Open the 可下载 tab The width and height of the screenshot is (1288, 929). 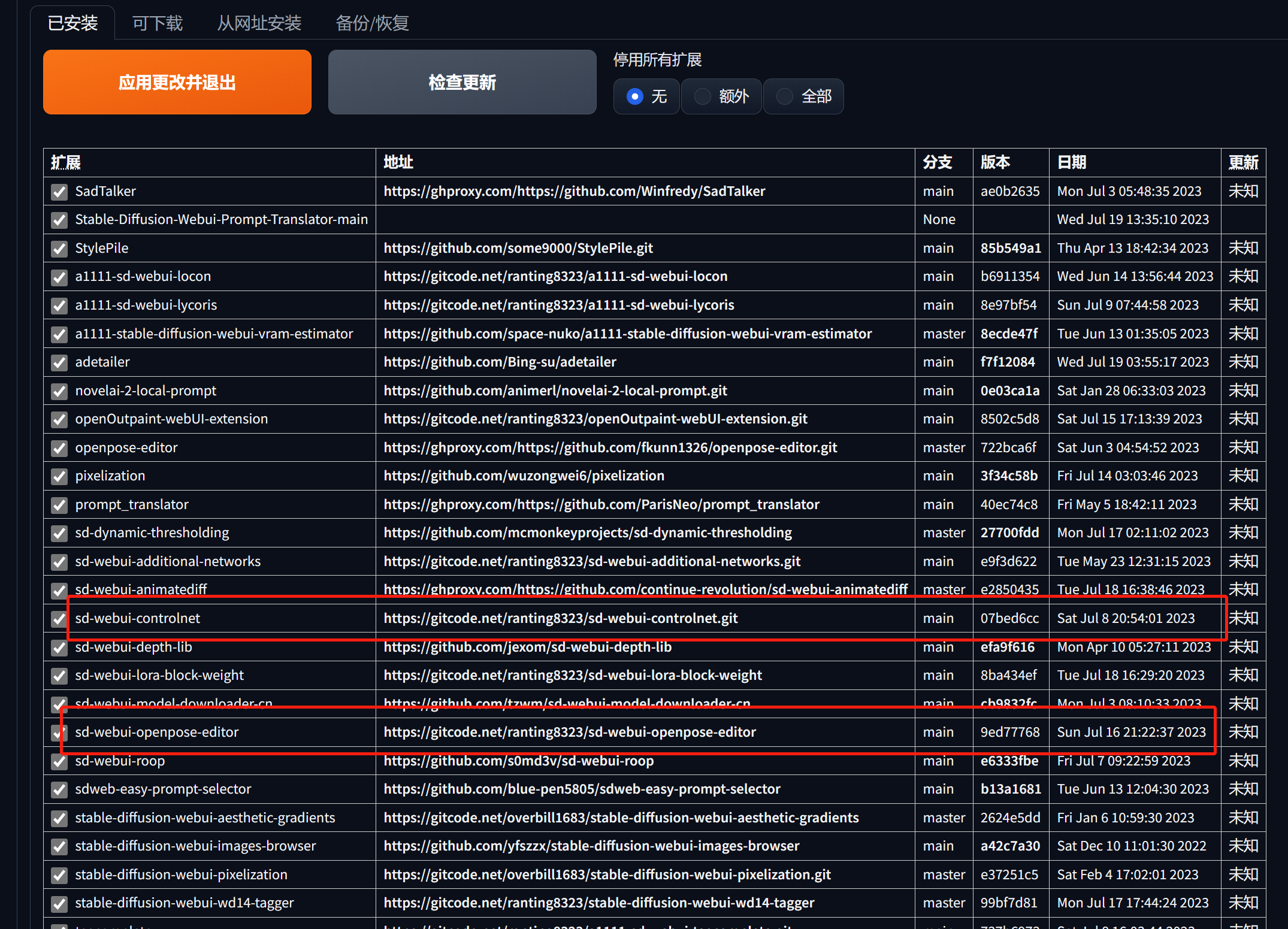pyautogui.click(x=158, y=23)
